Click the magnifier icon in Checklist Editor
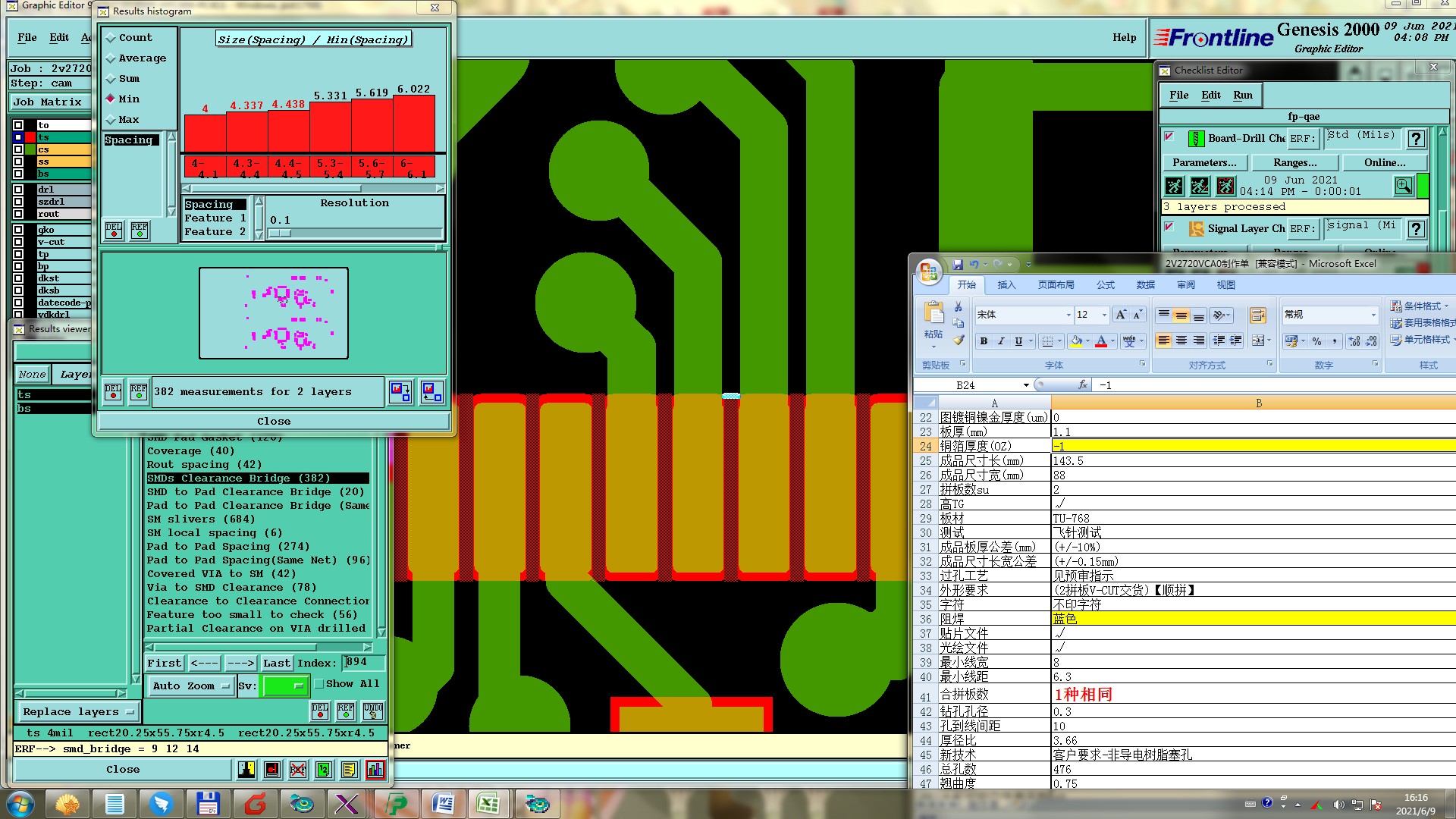Viewport: 1456px width, 819px height. (x=1403, y=185)
